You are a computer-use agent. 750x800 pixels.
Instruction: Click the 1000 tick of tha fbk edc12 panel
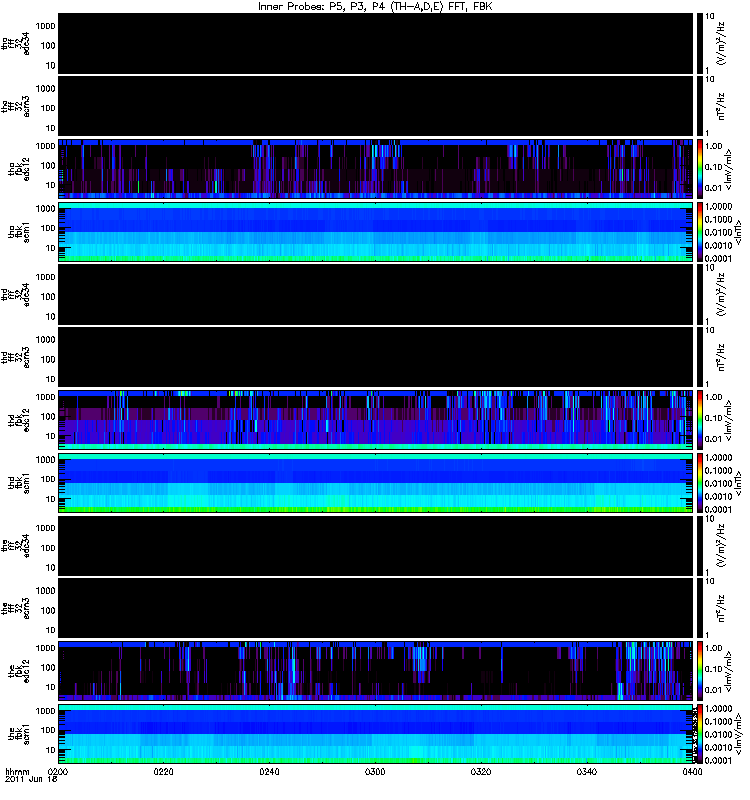coord(45,146)
